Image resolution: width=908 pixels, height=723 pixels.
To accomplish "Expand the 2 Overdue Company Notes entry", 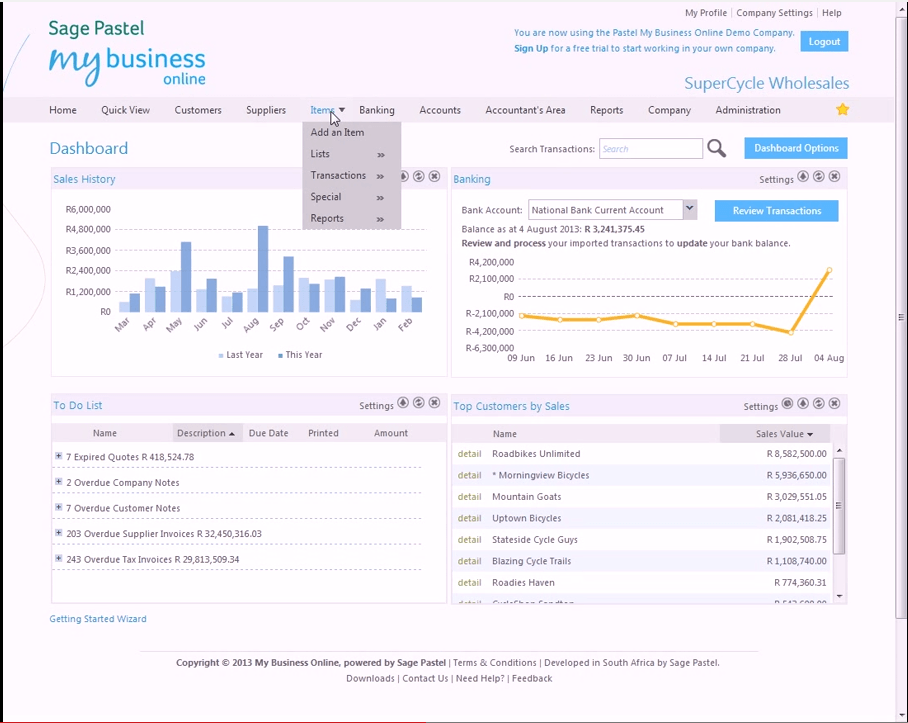I will point(57,482).
